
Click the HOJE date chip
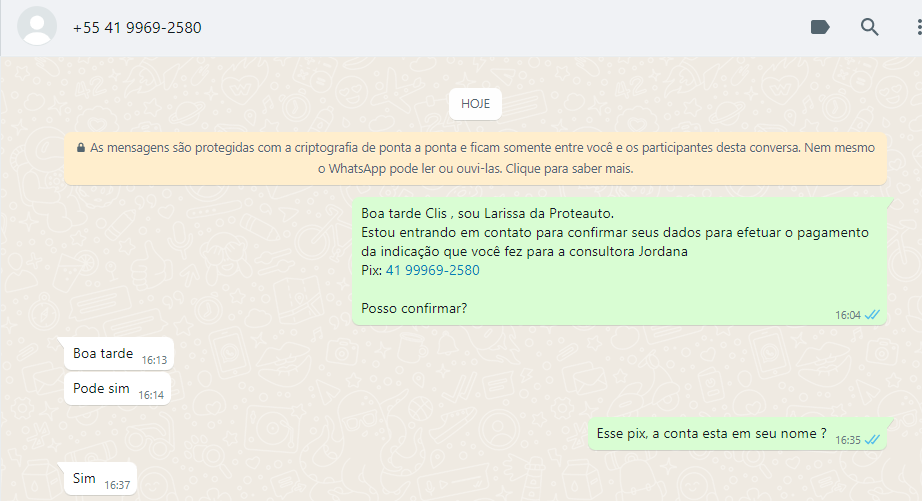click(475, 104)
